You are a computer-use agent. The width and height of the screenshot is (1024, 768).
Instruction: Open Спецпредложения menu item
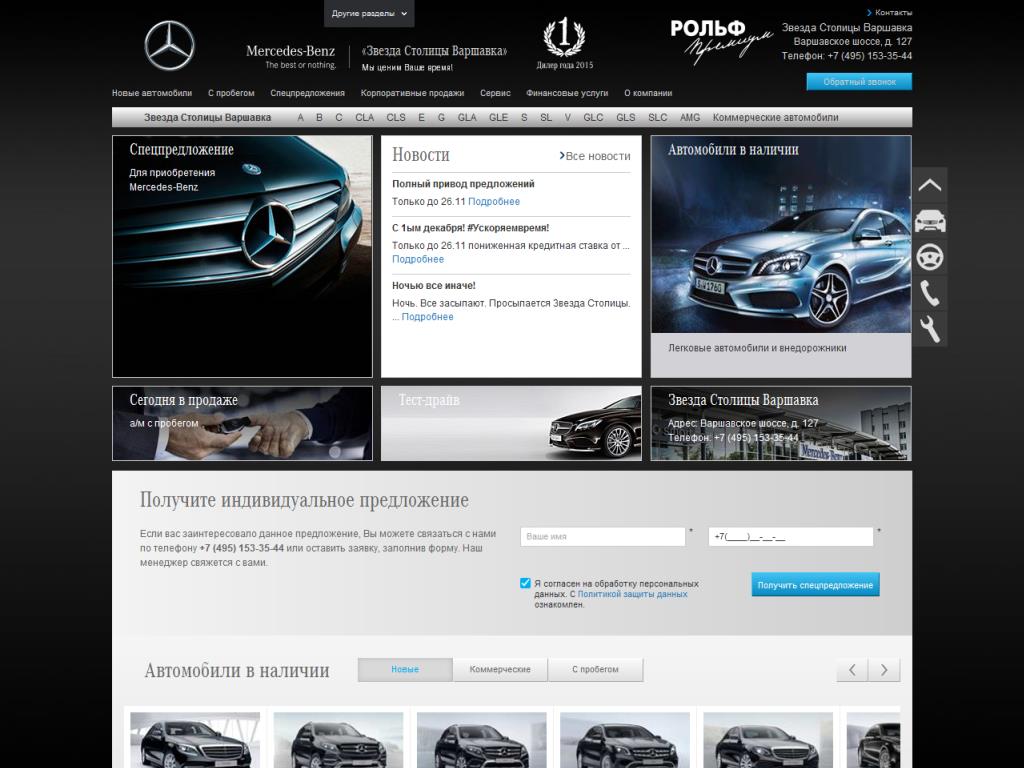[308, 93]
